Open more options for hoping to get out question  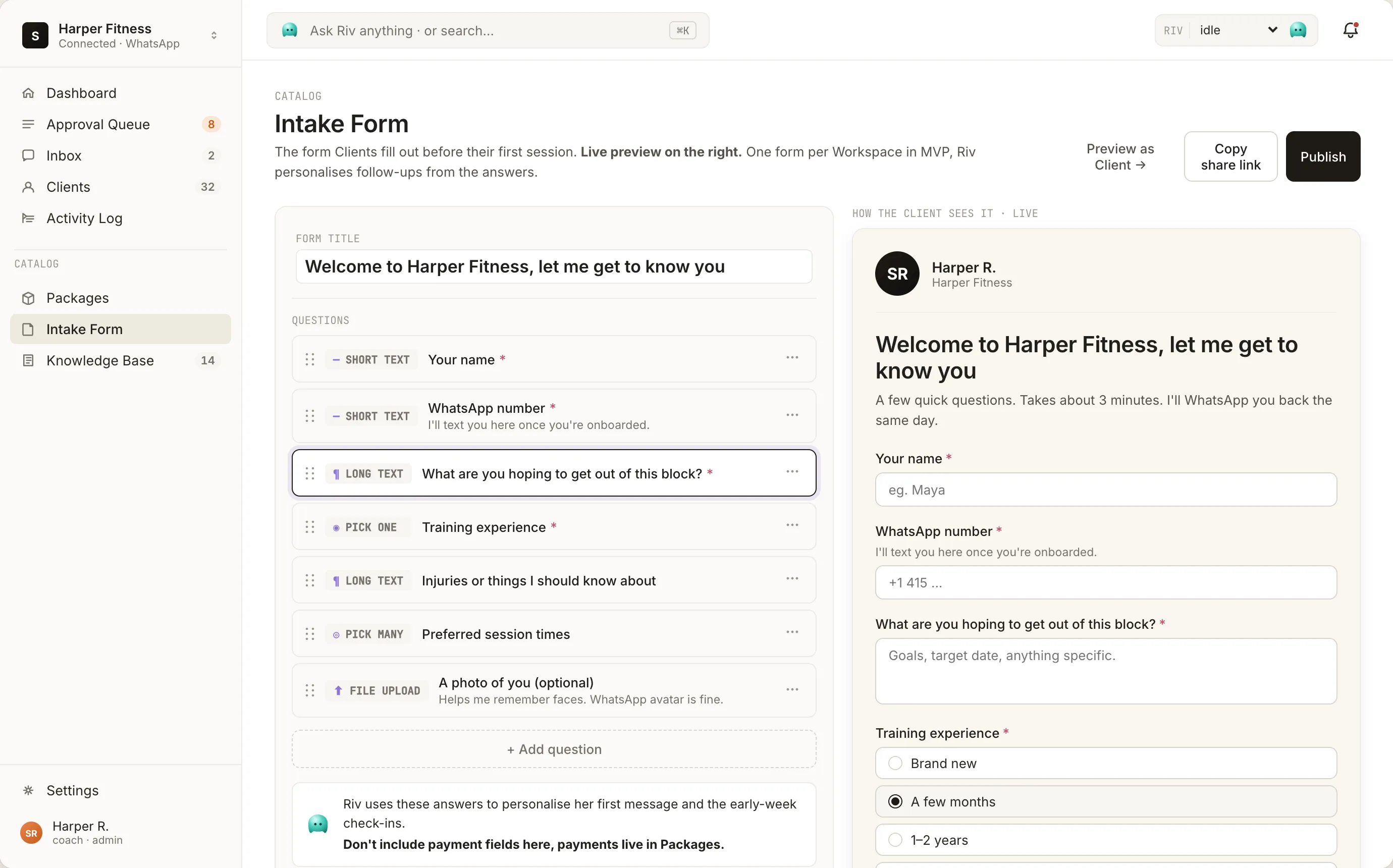tap(792, 472)
